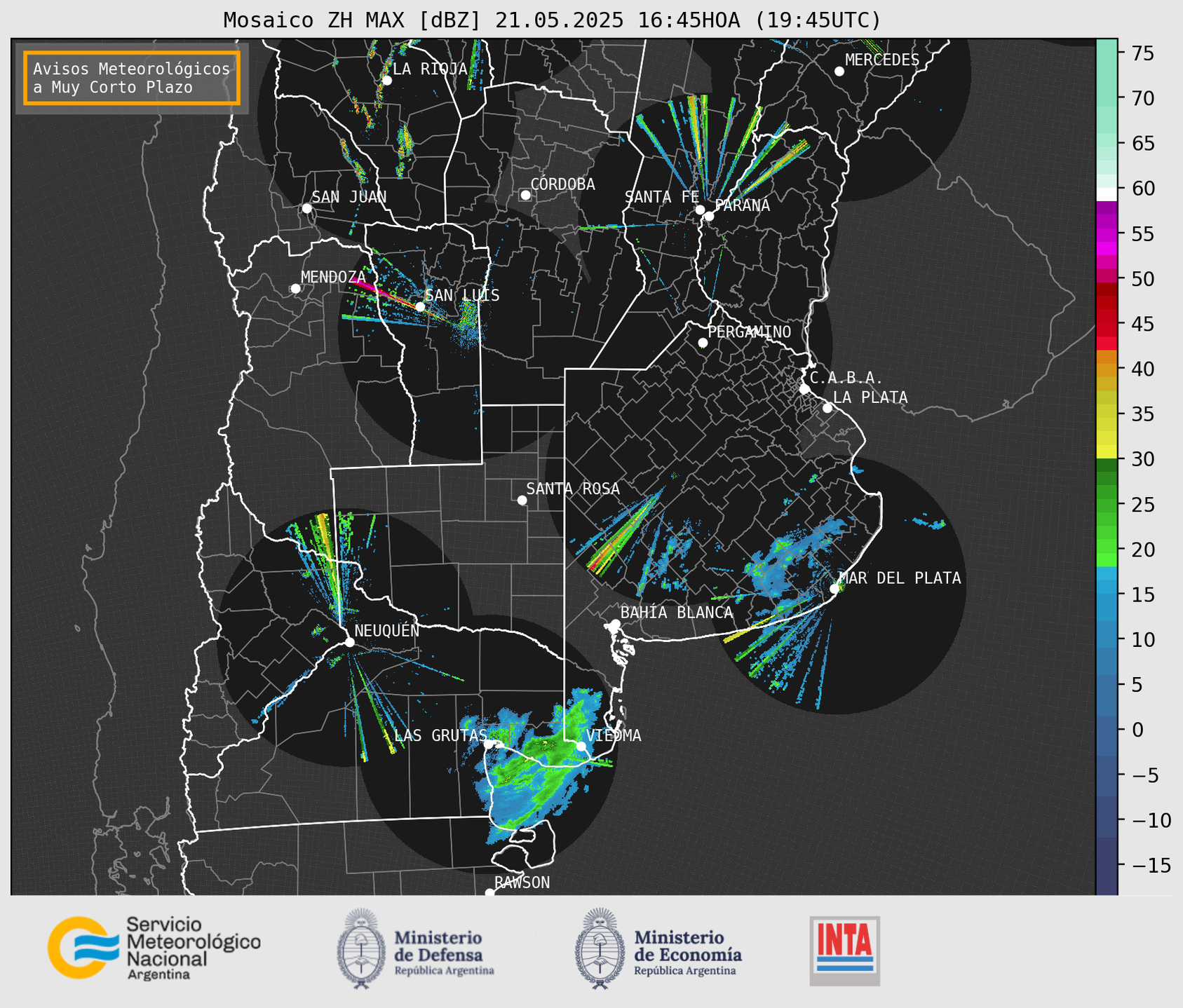Click the MERCEDES label text
This screenshot has width=1183, height=1008.
882,60
